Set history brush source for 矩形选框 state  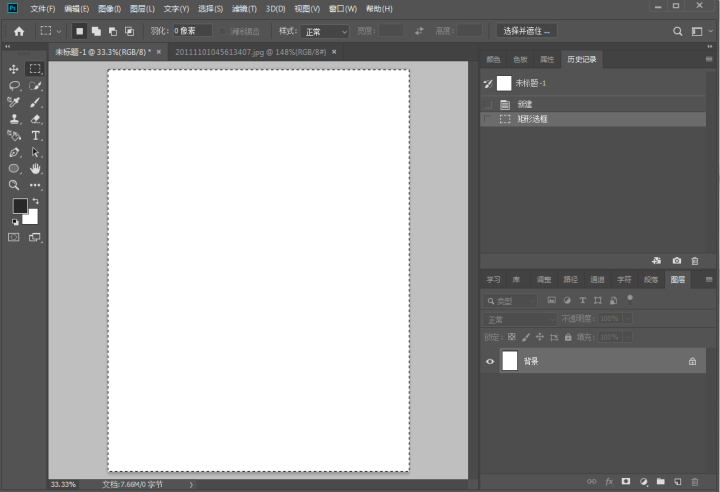(x=488, y=119)
